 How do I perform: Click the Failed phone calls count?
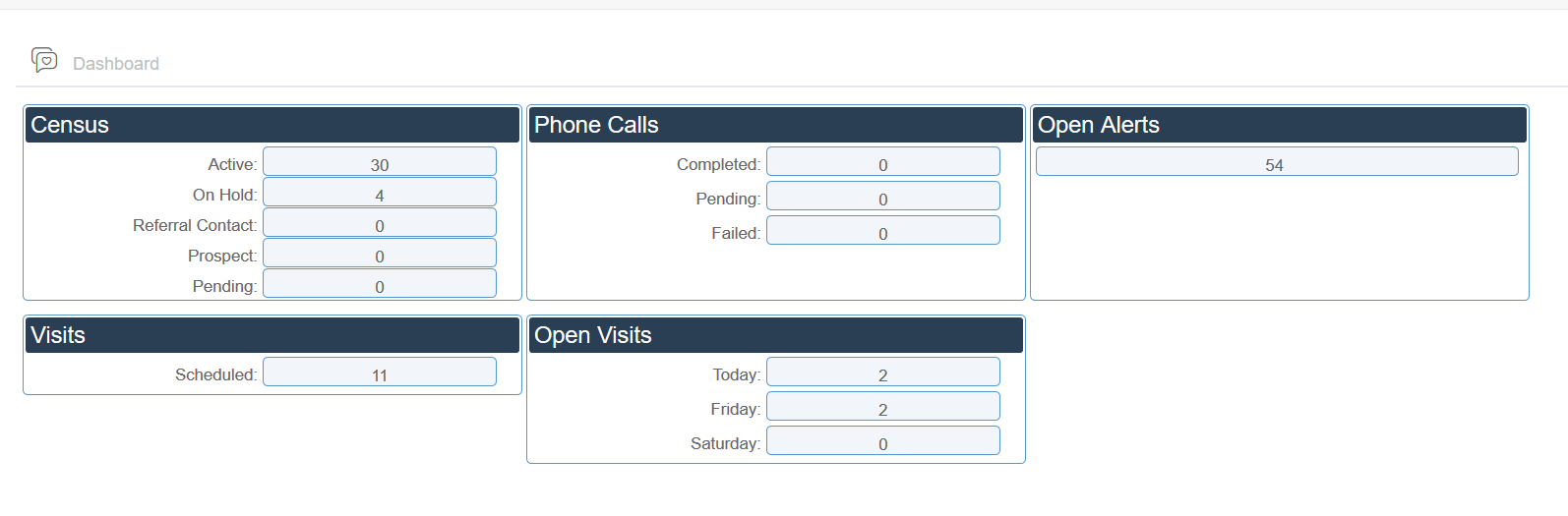pos(883,230)
